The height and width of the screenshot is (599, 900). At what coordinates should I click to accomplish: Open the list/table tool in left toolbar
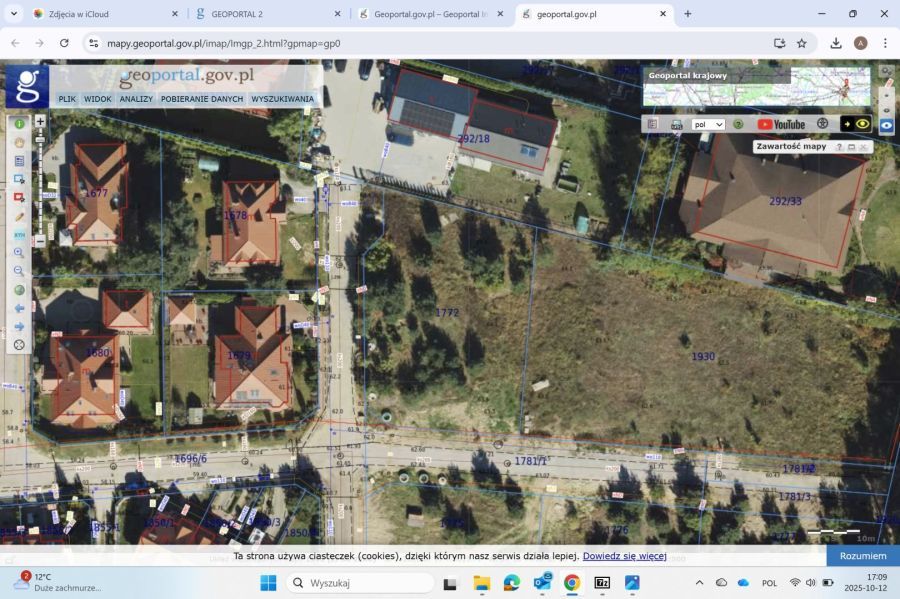point(19,161)
